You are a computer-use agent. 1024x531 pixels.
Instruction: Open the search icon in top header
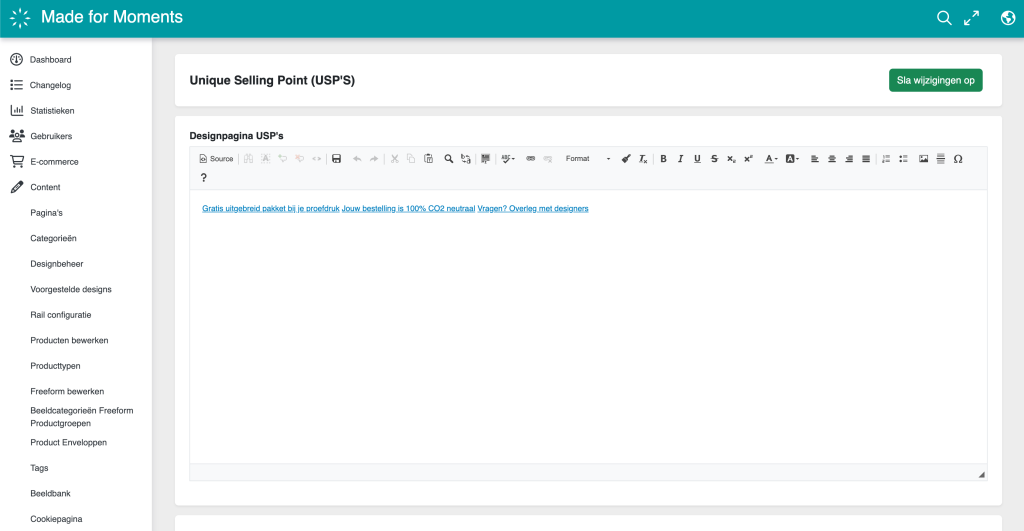point(943,18)
